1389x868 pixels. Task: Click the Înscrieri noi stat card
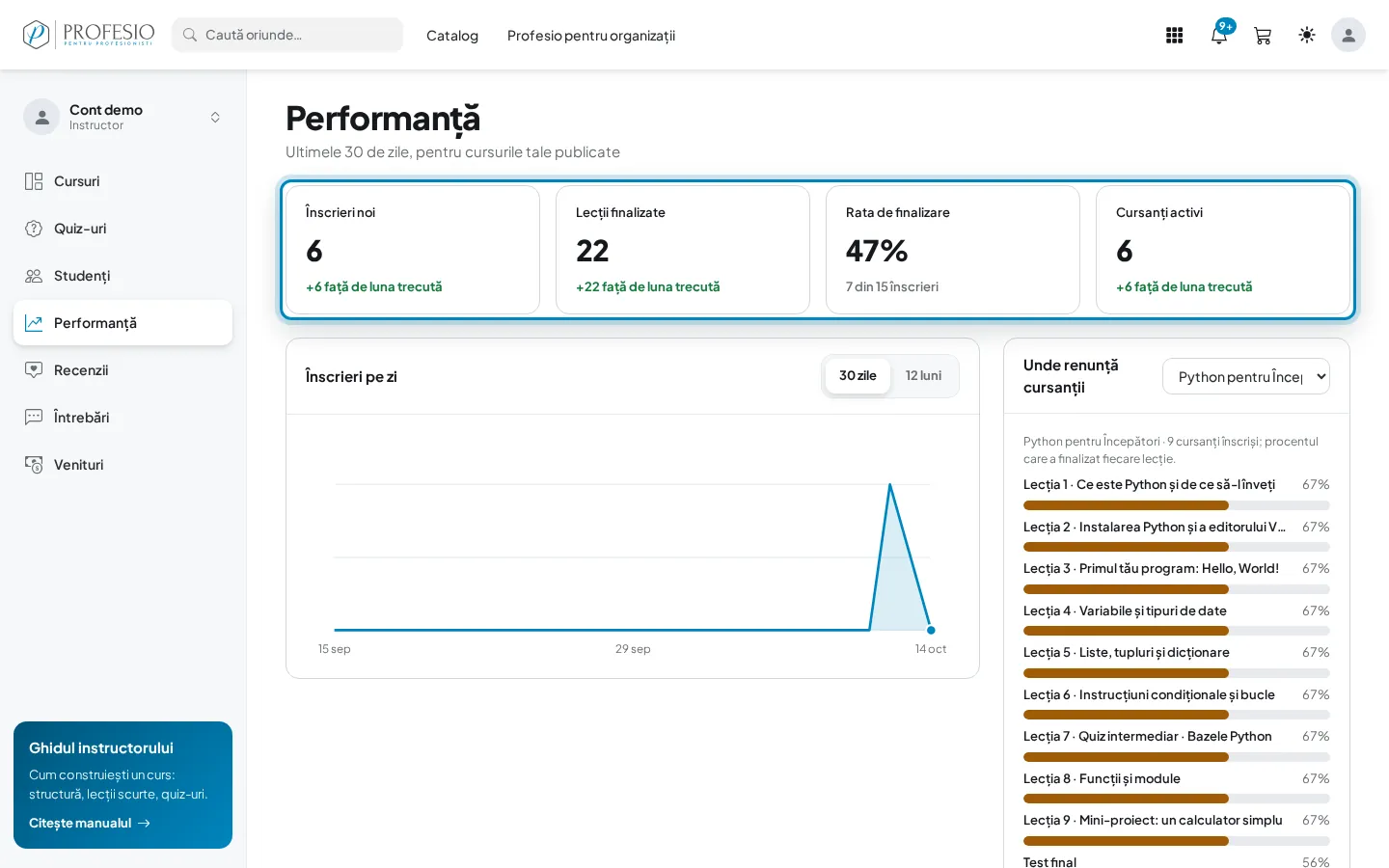[x=413, y=250]
